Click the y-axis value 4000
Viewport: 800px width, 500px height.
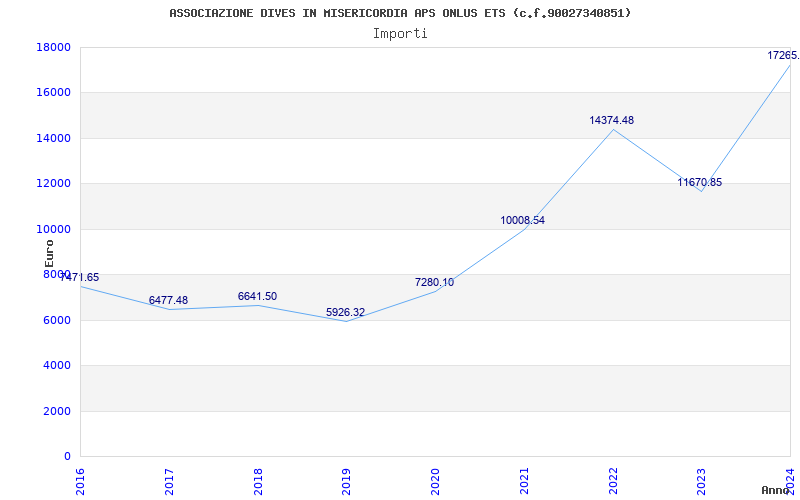(57, 366)
